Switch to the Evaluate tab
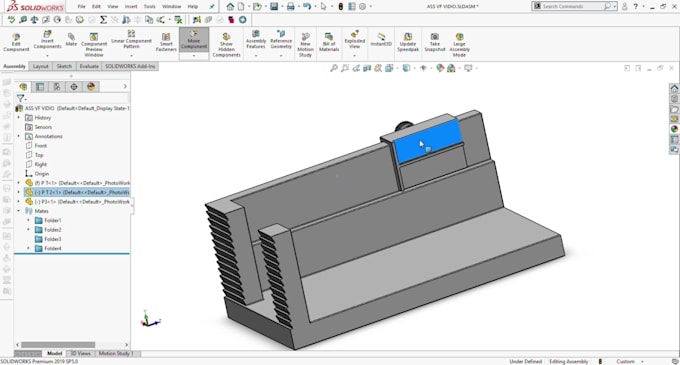Image resolution: width=680 pixels, height=365 pixels. [89, 66]
